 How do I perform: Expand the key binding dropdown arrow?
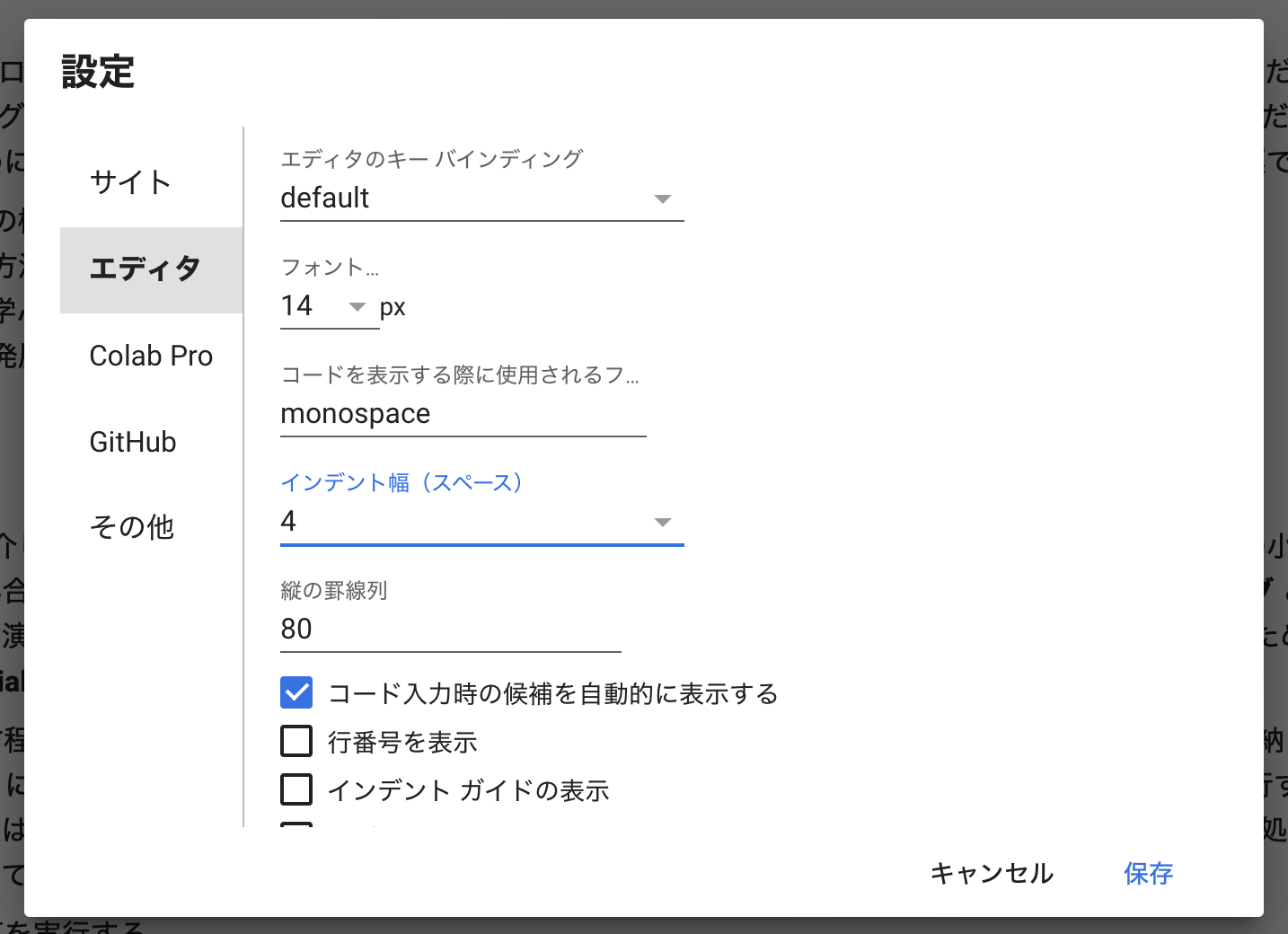click(x=663, y=198)
